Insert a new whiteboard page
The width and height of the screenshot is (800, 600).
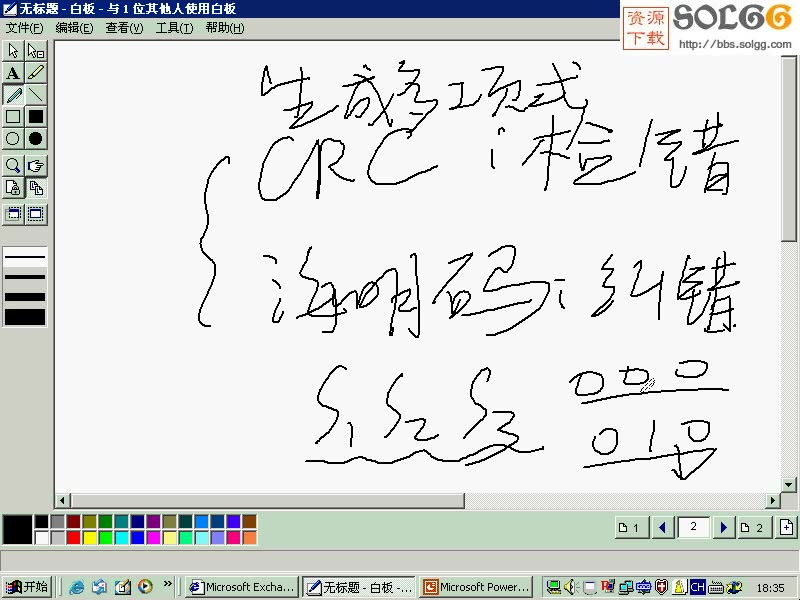tap(785, 527)
